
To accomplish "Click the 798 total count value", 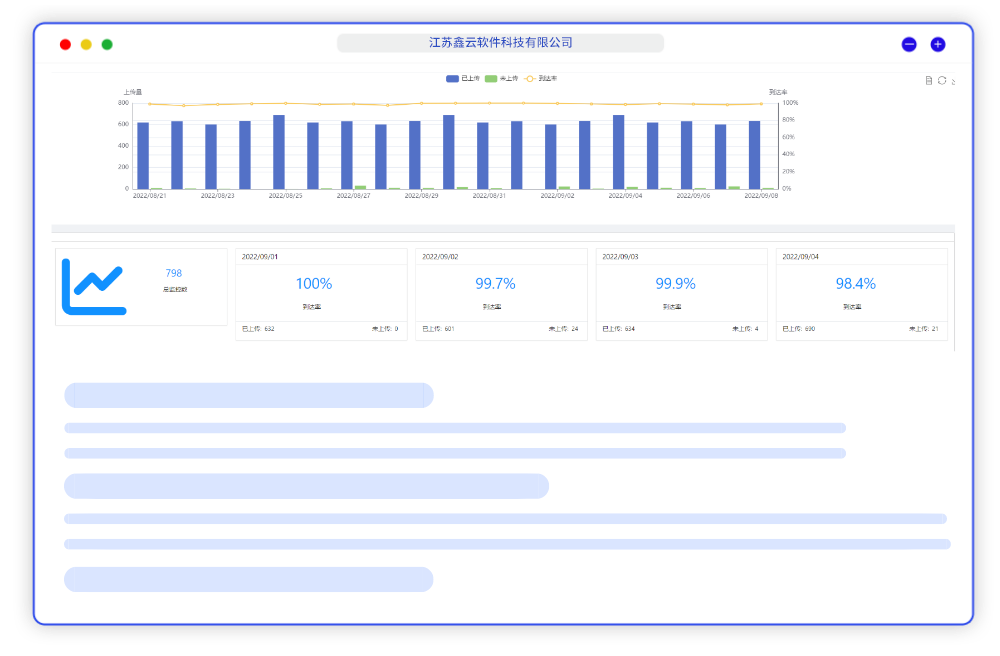I will (x=174, y=273).
